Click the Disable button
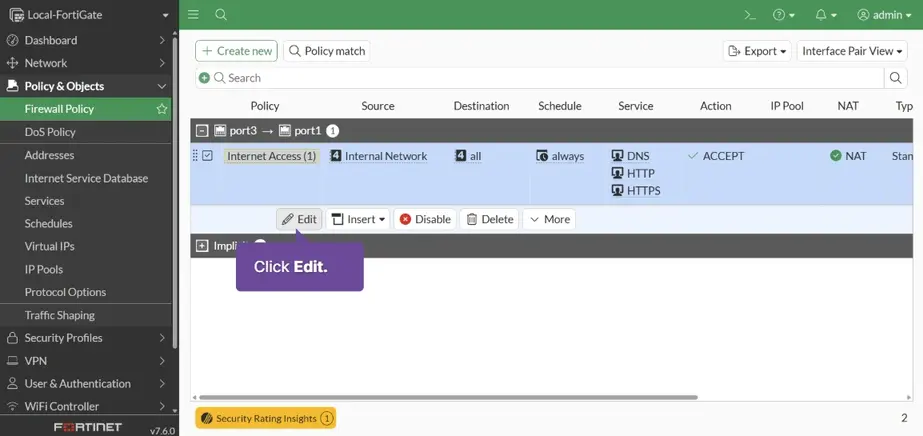The width and height of the screenshot is (923, 436). 425,219
